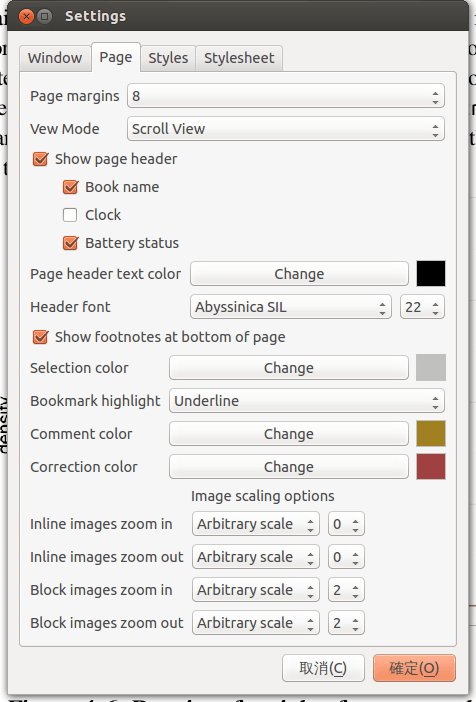Image resolution: width=476 pixels, height=702 pixels.
Task: Toggle Show page header checkbox
Action: pyautogui.click(x=40, y=159)
